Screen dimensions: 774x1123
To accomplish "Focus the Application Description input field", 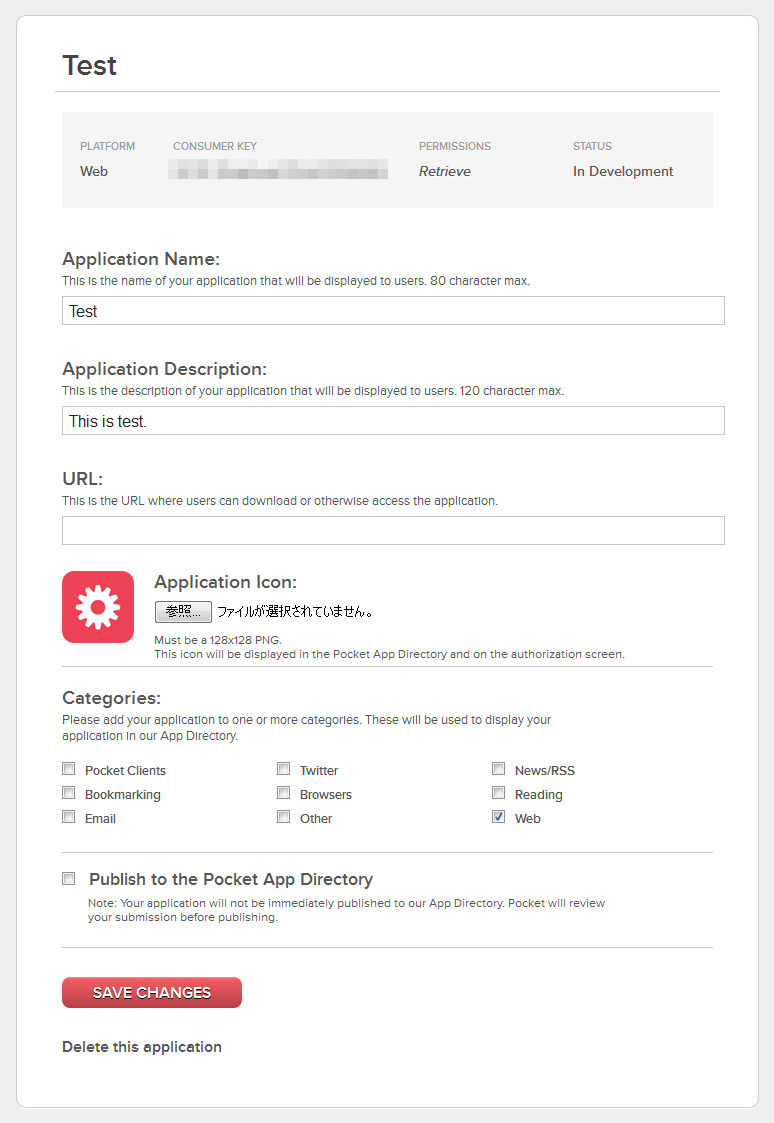I will pos(393,420).
